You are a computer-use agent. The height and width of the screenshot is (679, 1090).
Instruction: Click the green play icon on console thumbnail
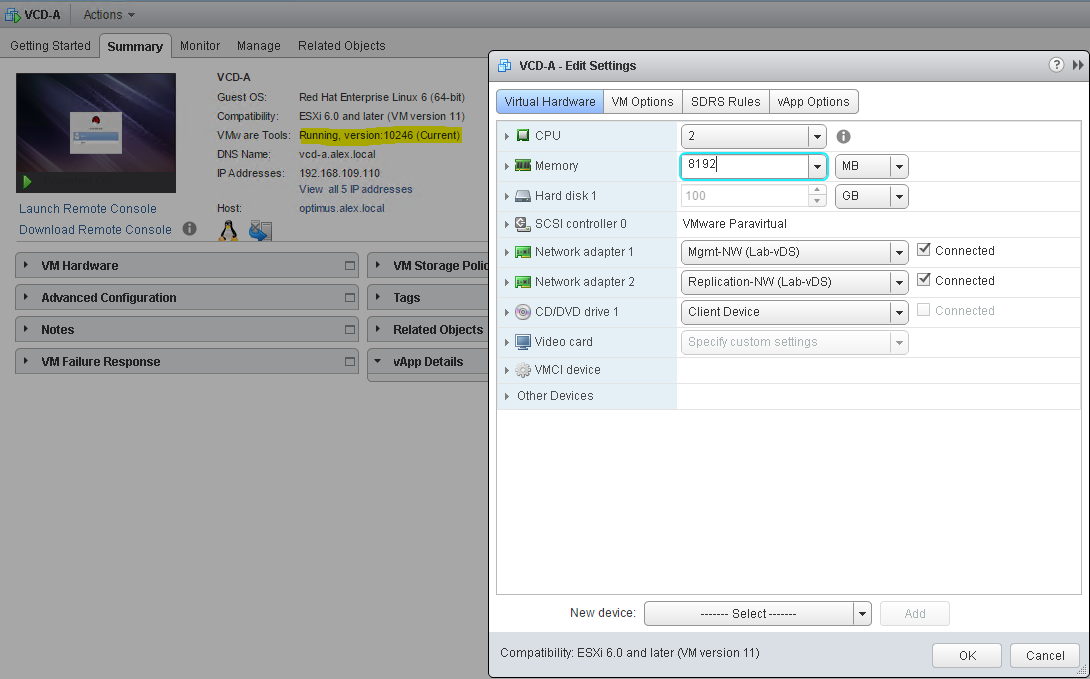pyautogui.click(x=28, y=182)
